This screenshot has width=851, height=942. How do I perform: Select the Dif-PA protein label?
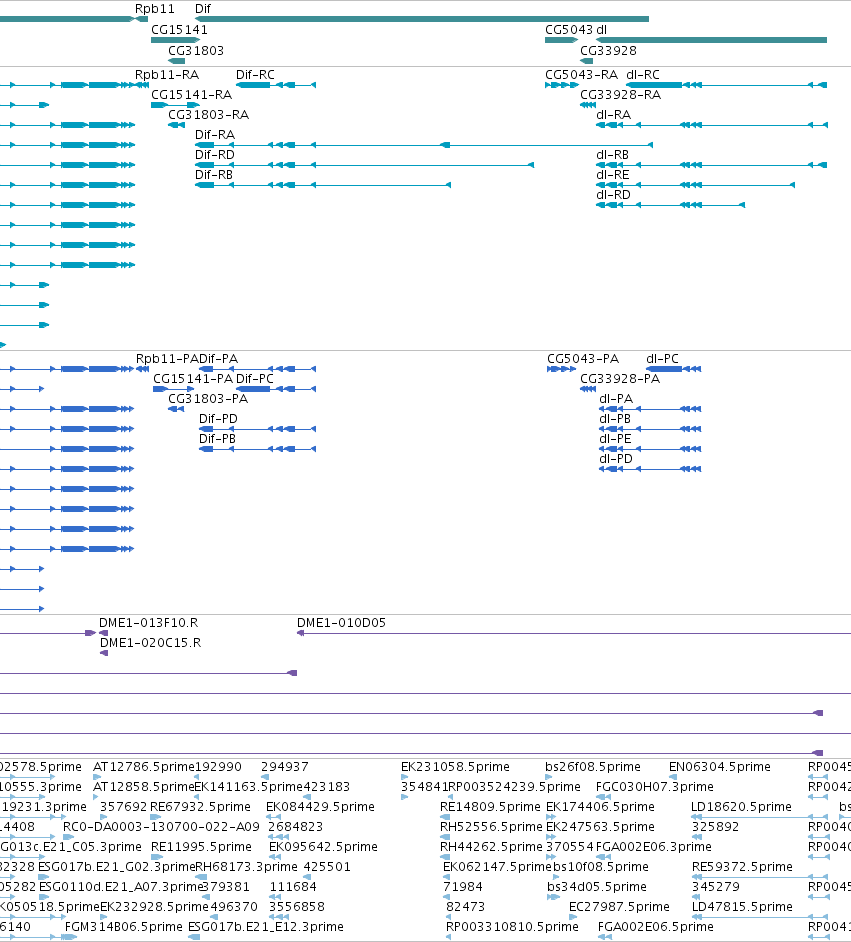[219, 359]
